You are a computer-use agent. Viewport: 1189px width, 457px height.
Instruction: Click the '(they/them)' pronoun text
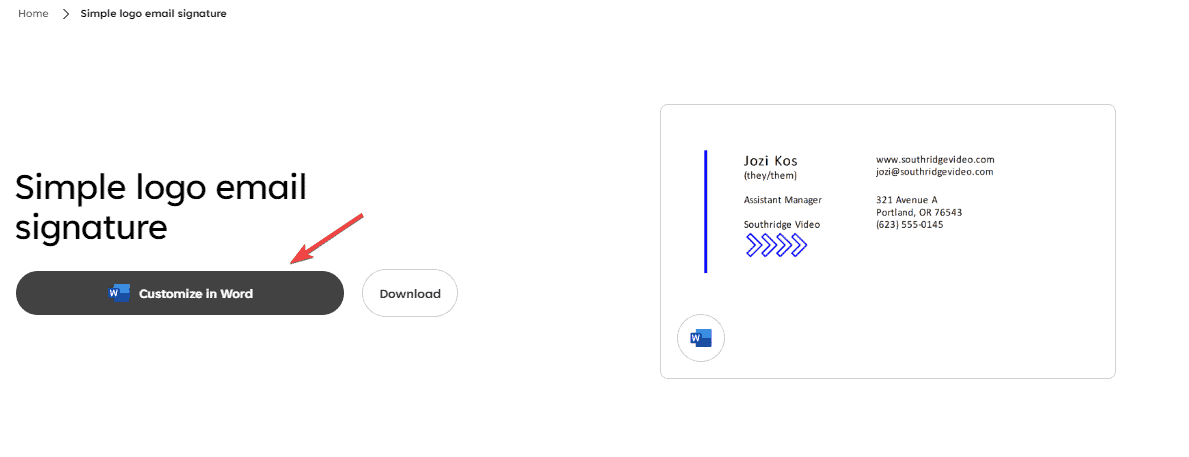770,176
